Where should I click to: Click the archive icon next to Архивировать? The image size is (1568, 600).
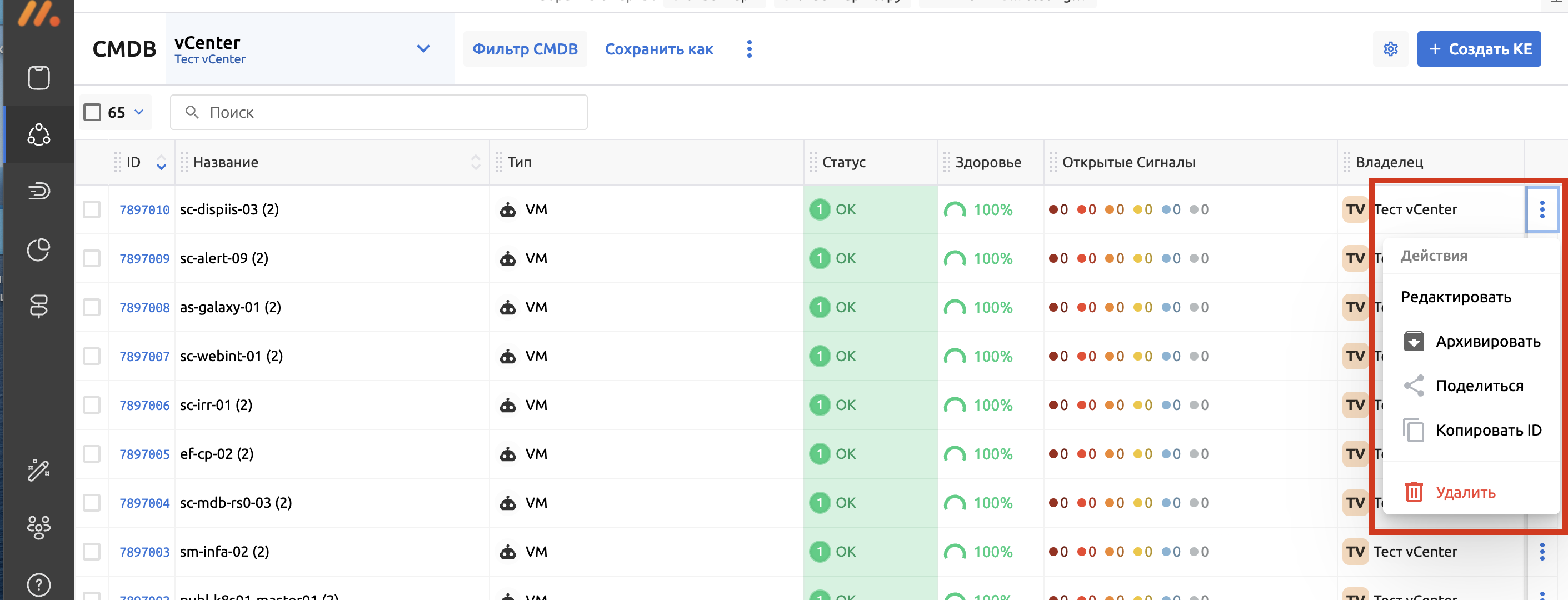[1414, 341]
